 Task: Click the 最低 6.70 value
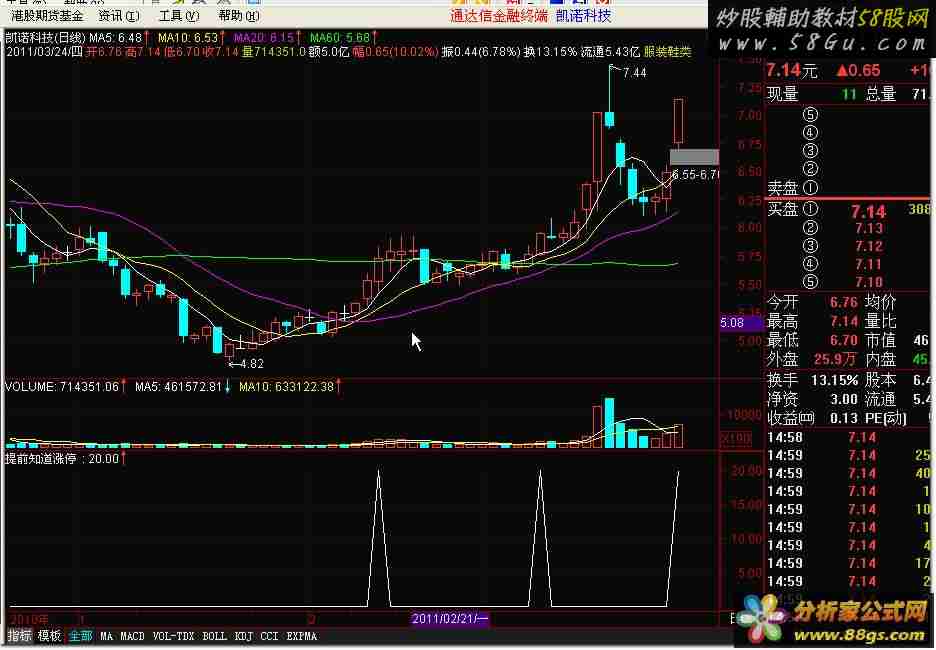coord(844,340)
